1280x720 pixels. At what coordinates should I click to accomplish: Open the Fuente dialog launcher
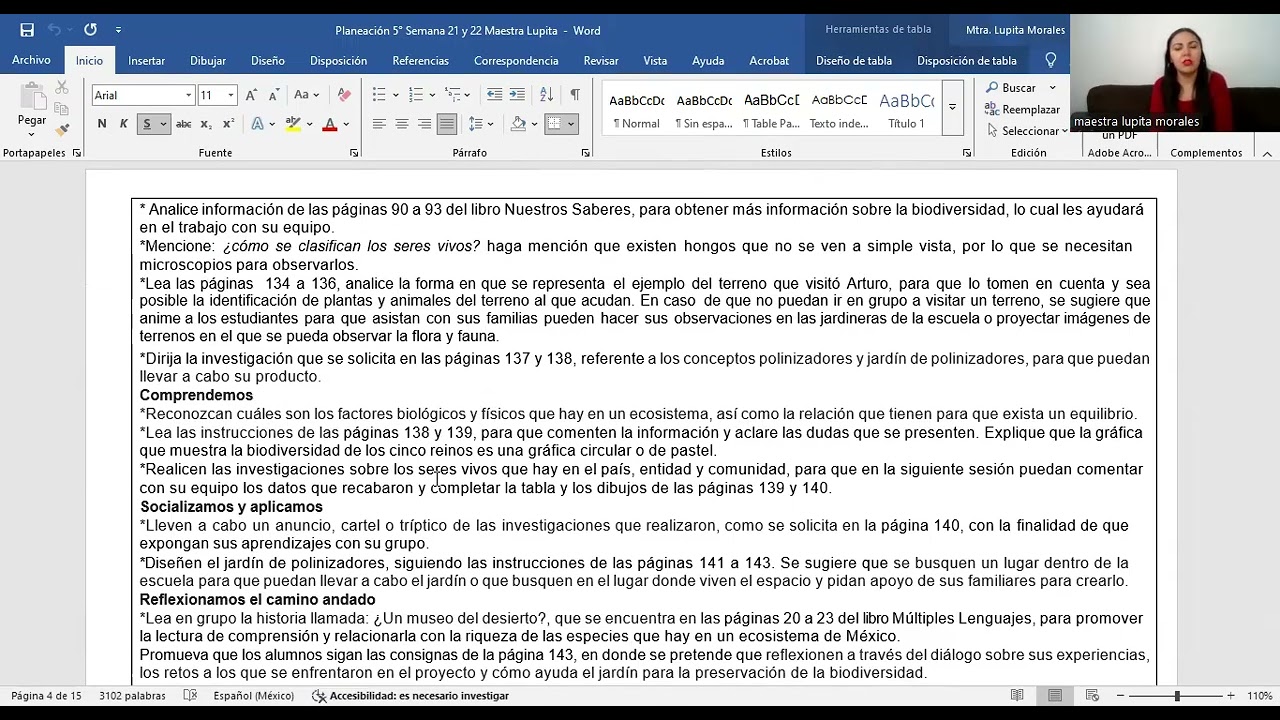pos(354,153)
